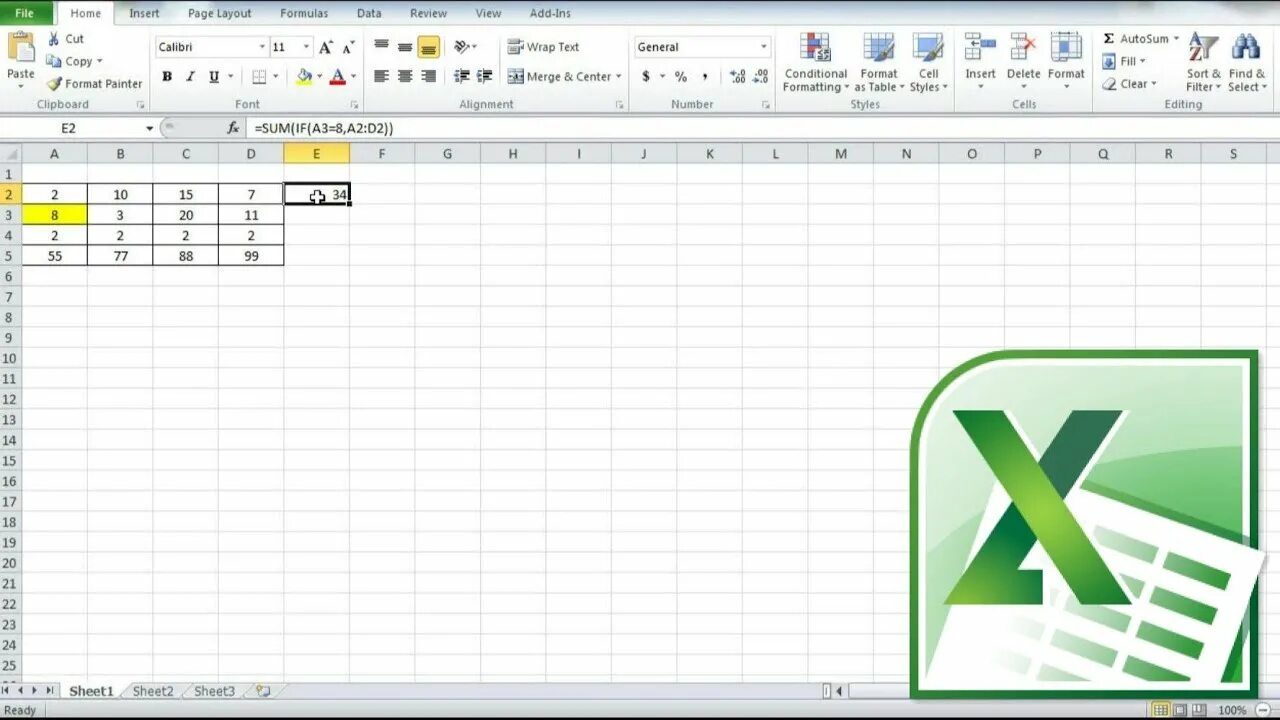
Task: Click the Delete cells icon
Action: point(1023,47)
